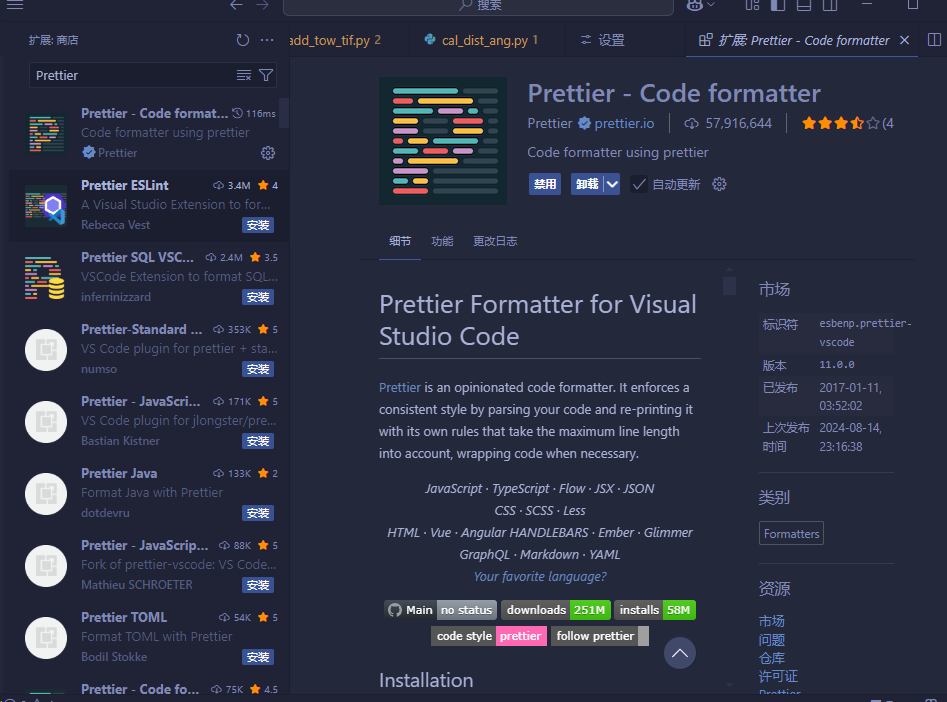The width and height of the screenshot is (947, 702).
Task: Click the installs 58M badge
Action: (x=655, y=610)
